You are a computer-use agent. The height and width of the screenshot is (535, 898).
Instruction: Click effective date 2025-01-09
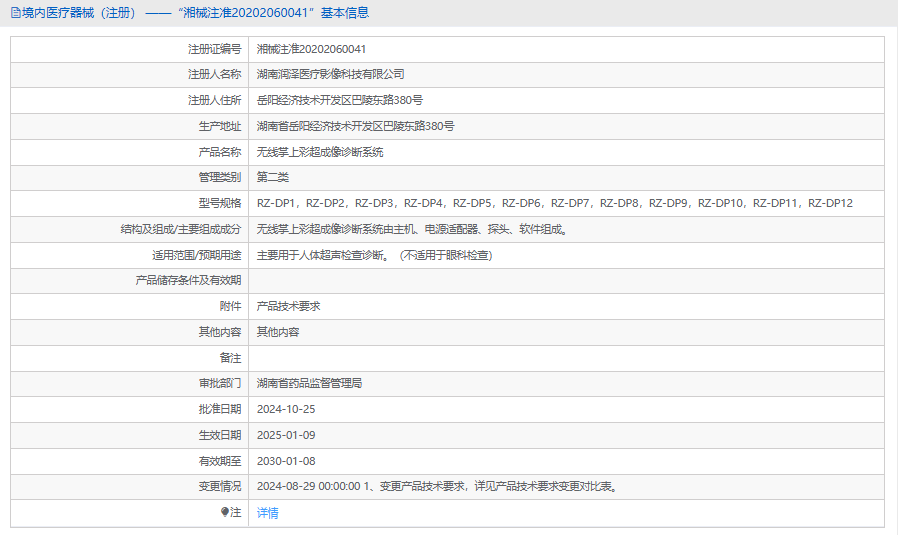click(x=286, y=435)
